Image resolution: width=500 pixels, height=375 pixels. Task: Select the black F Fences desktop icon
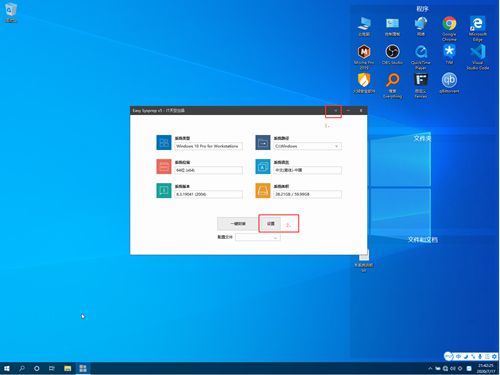[421, 86]
